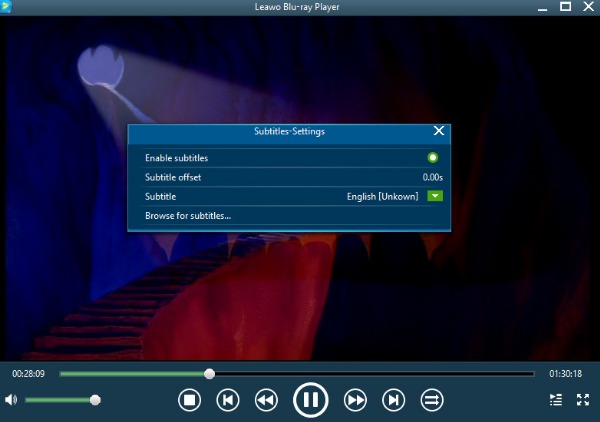The image size is (600, 422).
Task: Skip to next chapter button
Action: point(393,400)
